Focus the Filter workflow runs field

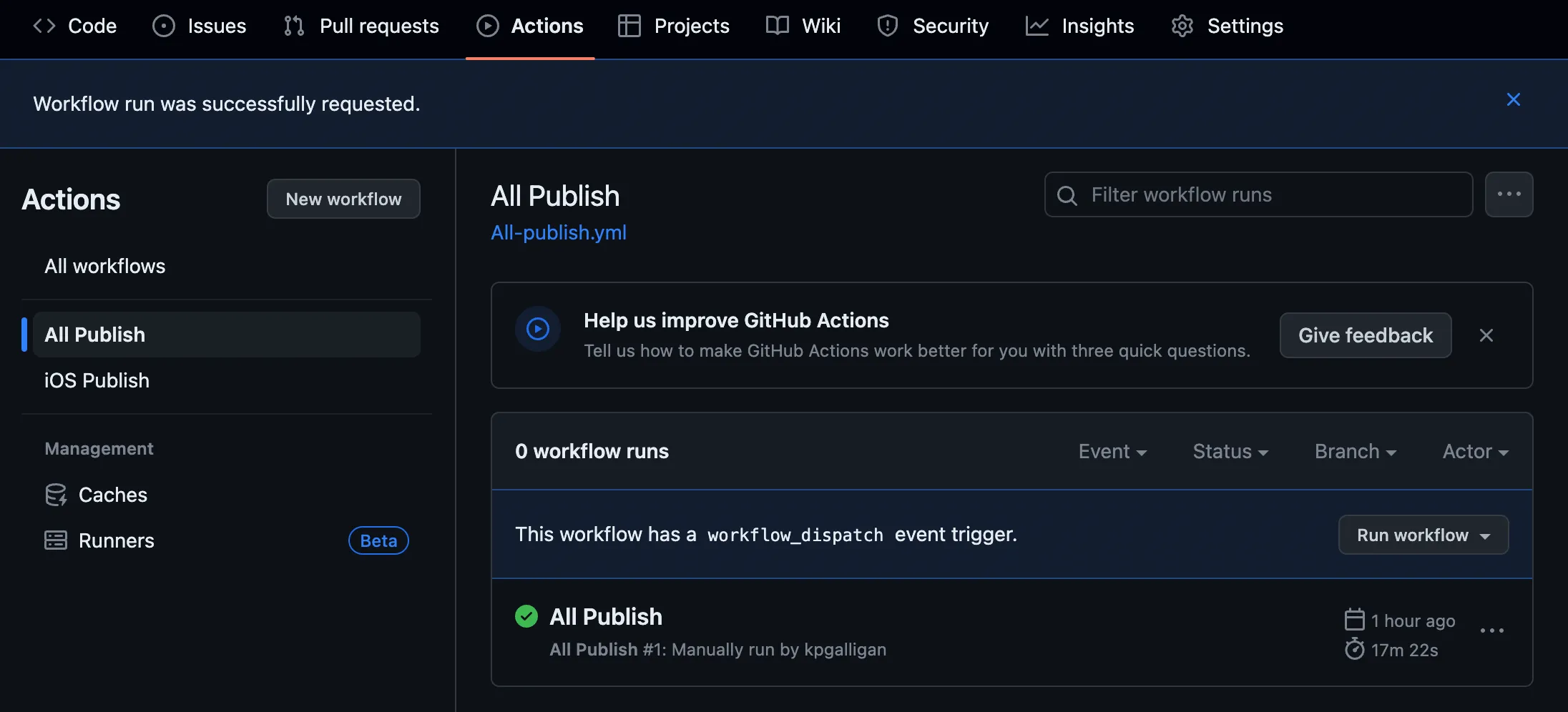pyautogui.click(x=1259, y=194)
